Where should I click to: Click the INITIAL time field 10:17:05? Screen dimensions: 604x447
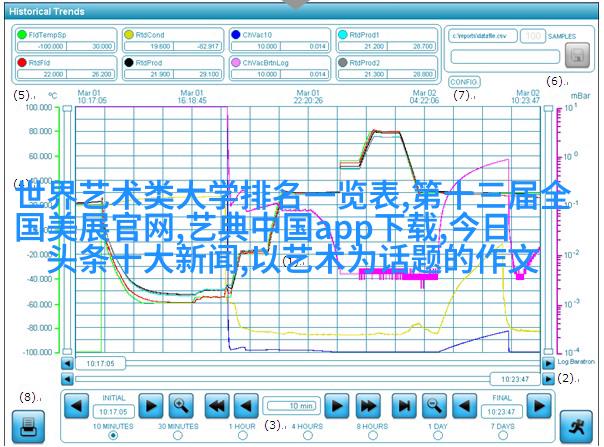click(113, 412)
